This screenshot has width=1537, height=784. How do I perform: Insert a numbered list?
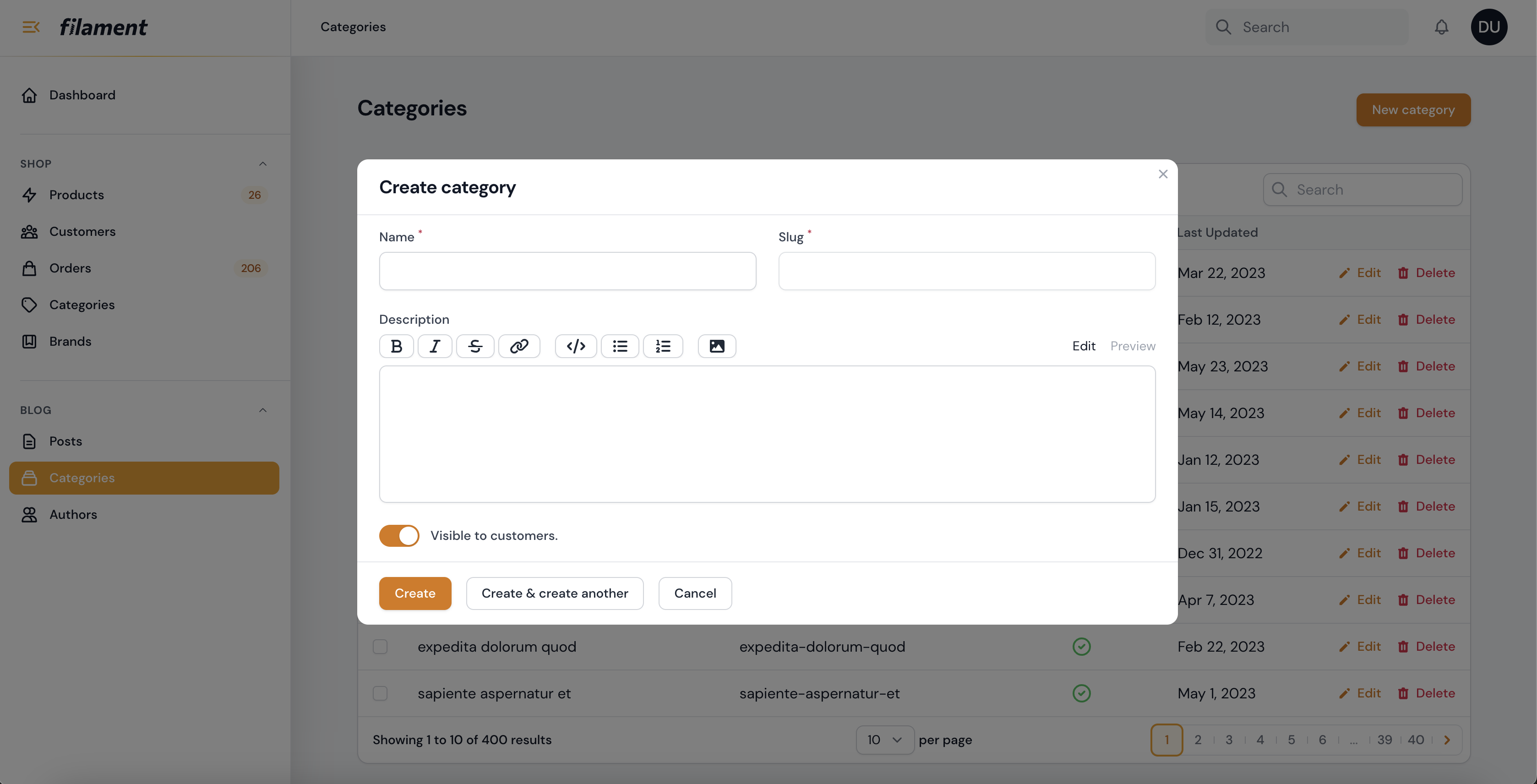pos(663,346)
